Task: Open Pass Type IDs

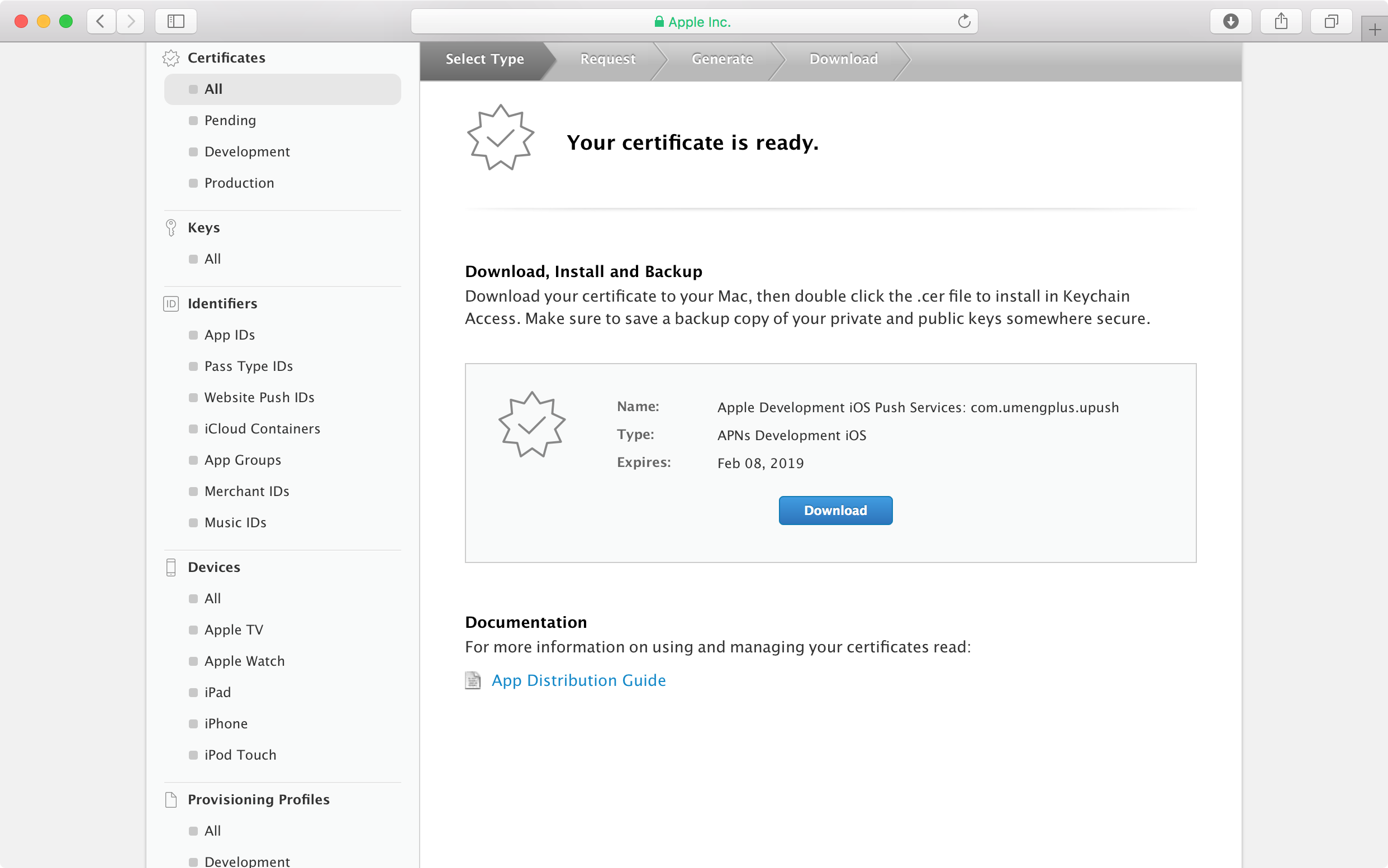Action: click(249, 366)
